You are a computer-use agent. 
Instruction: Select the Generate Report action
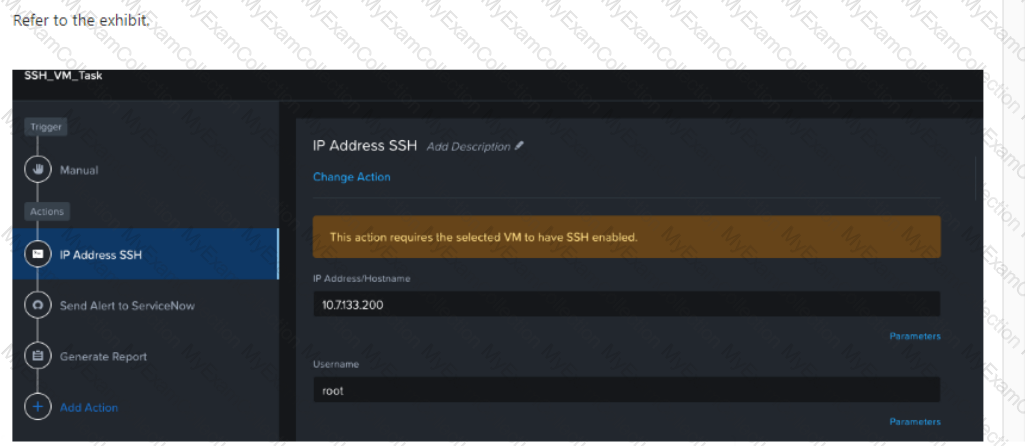point(103,356)
